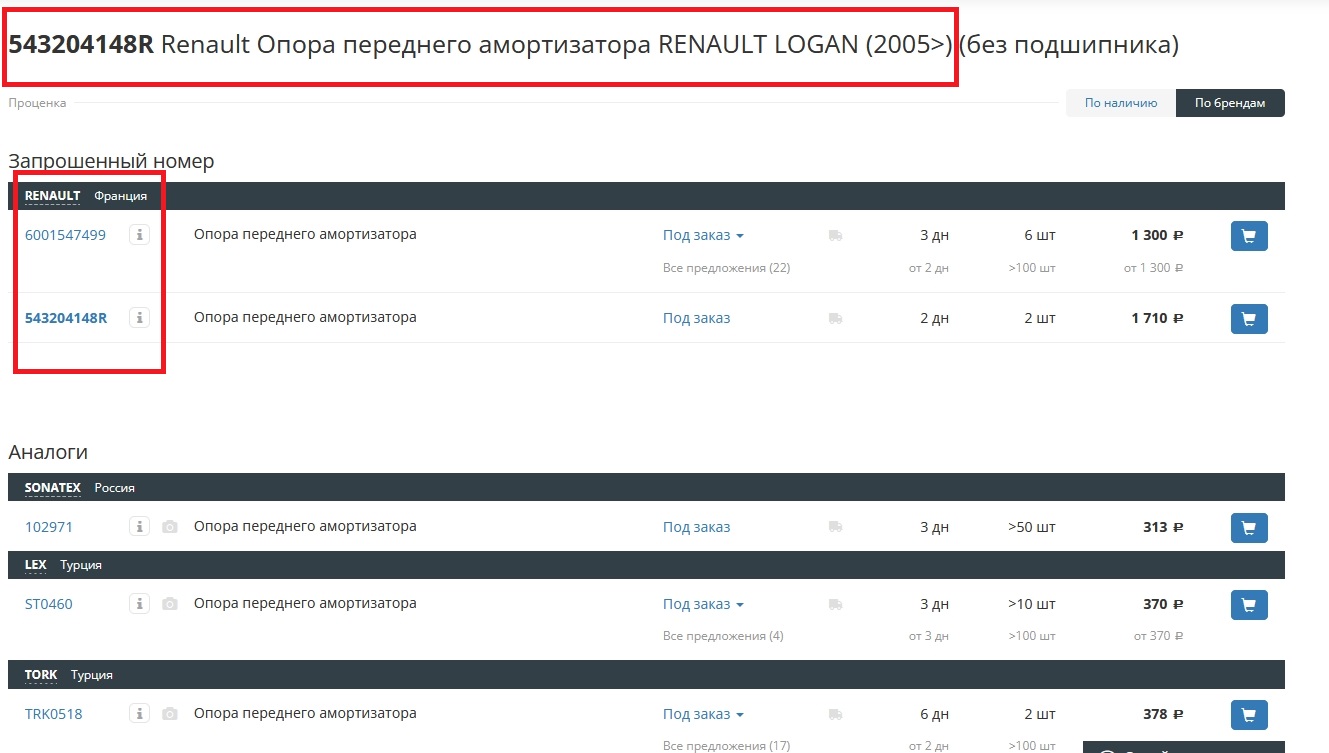Expand 'Под заказ' dropdown for 6001547499

[x=703, y=236]
